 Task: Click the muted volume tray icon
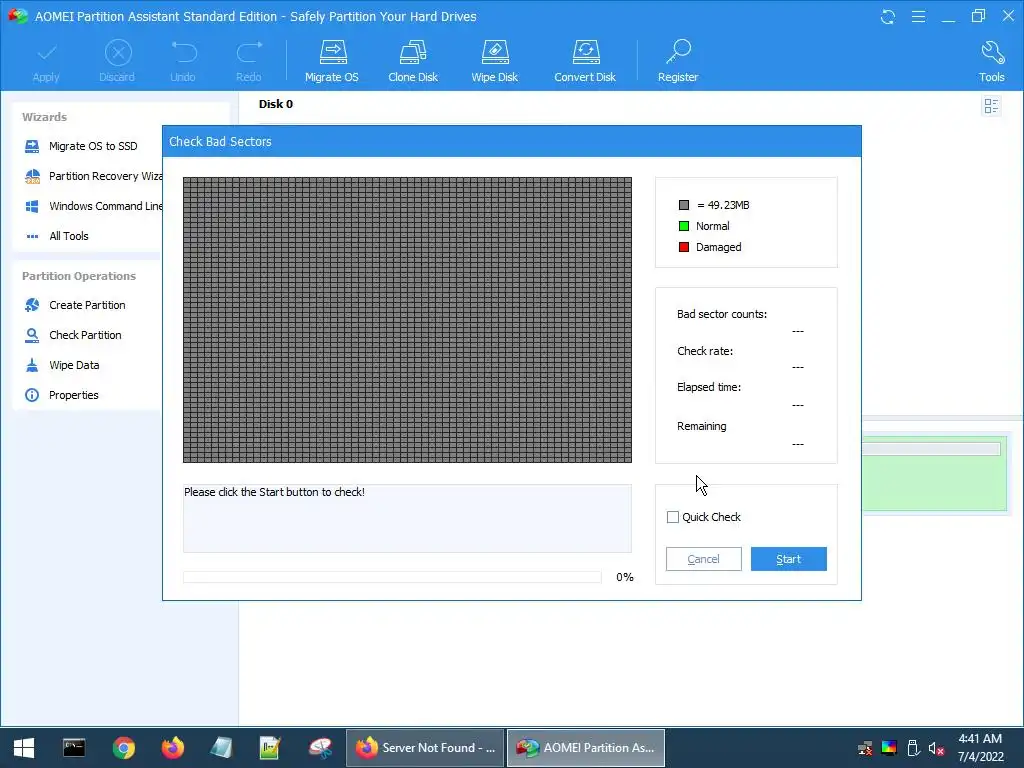[x=936, y=748]
